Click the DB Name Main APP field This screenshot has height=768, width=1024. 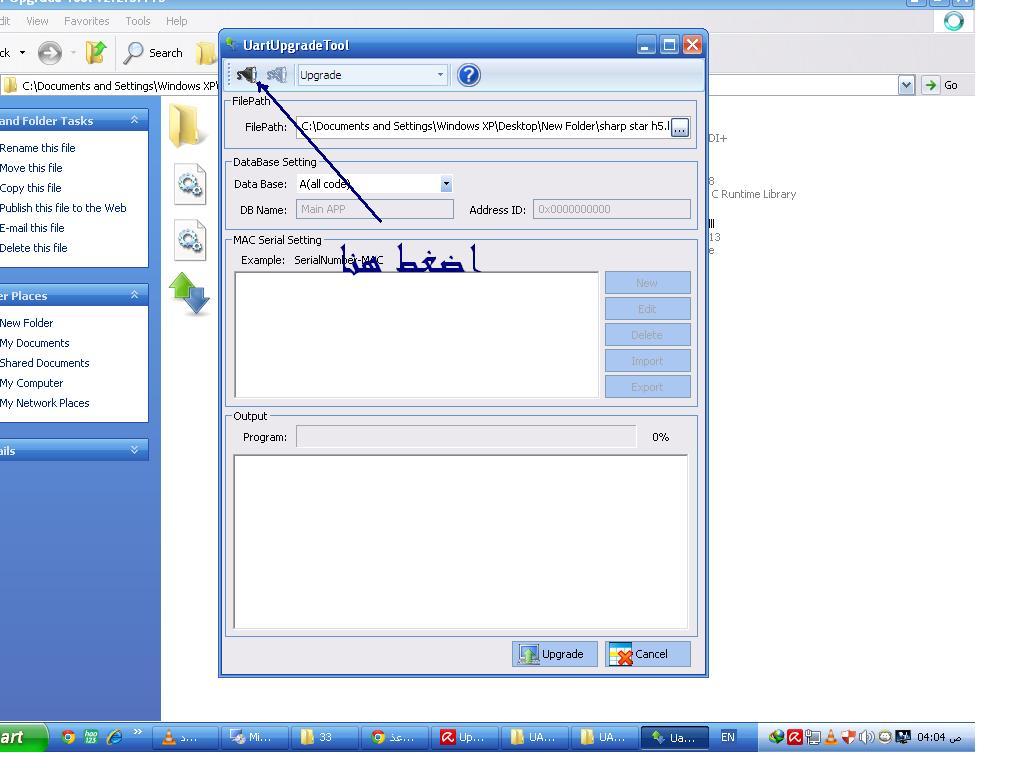pyautogui.click(x=375, y=209)
